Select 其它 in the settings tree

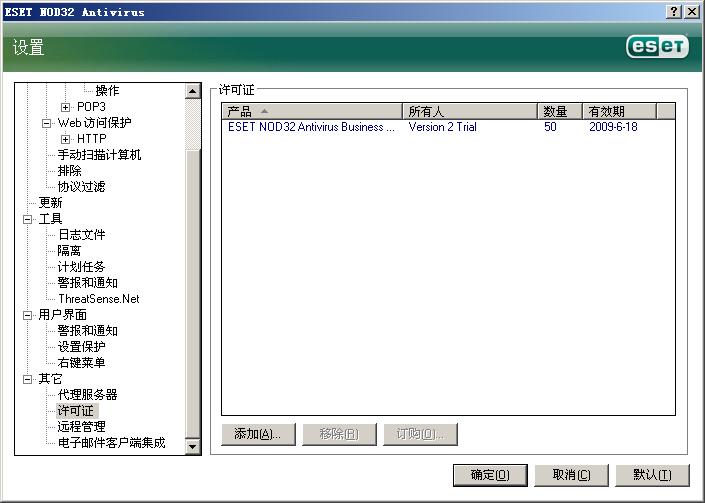(50, 378)
